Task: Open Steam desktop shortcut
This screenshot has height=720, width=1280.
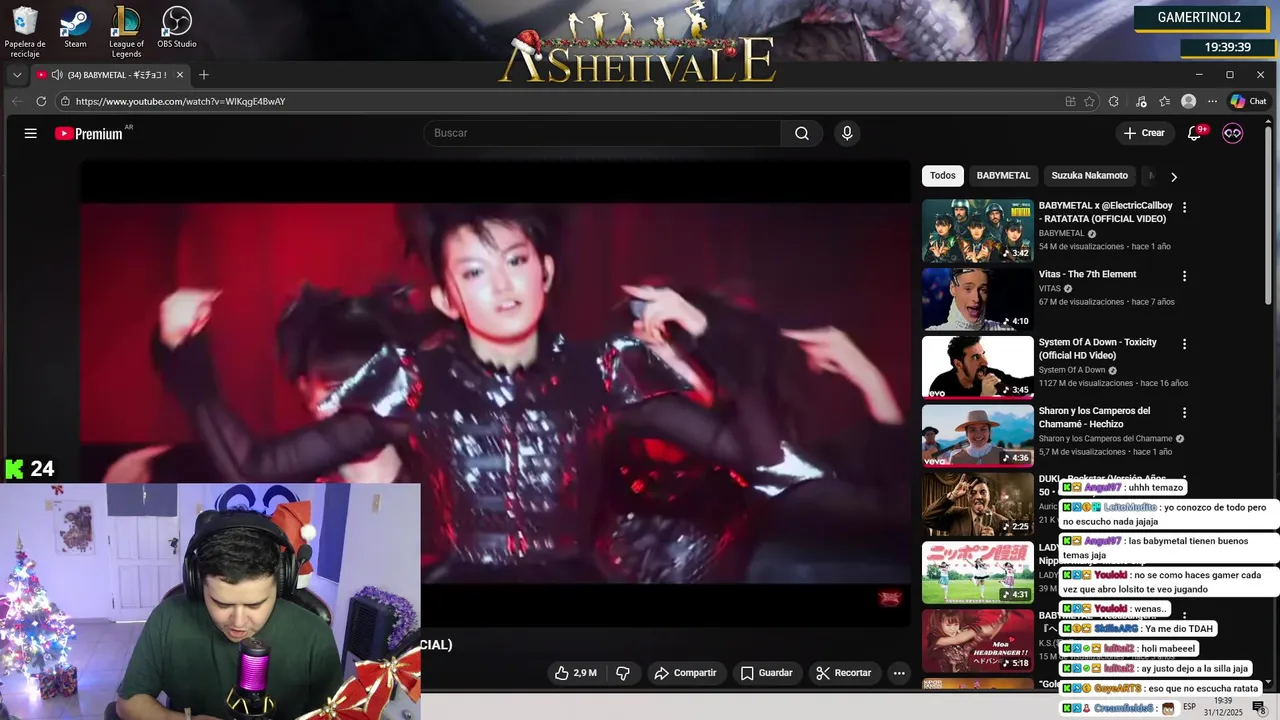Action: [75, 27]
